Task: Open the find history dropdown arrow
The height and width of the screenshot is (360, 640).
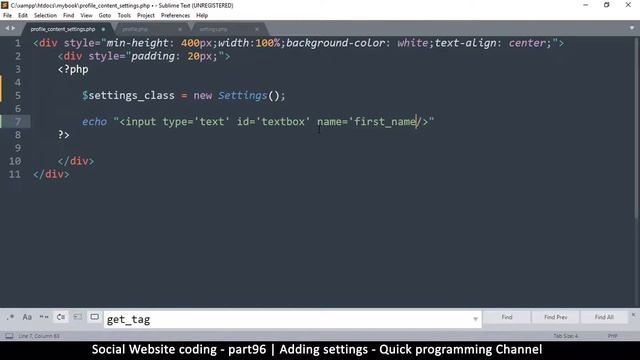Action: point(475,319)
